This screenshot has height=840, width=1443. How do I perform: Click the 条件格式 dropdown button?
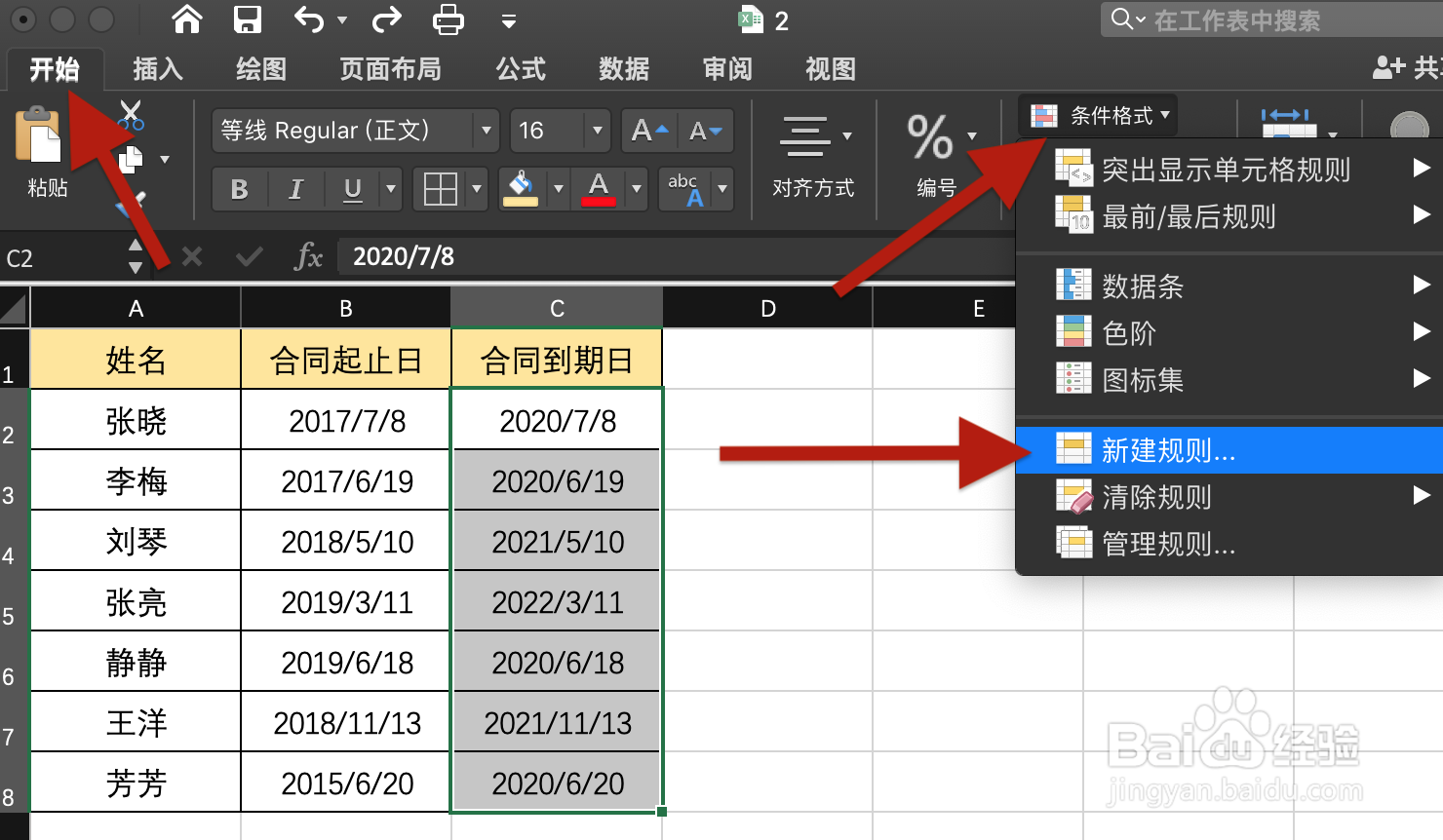[1098, 116]
